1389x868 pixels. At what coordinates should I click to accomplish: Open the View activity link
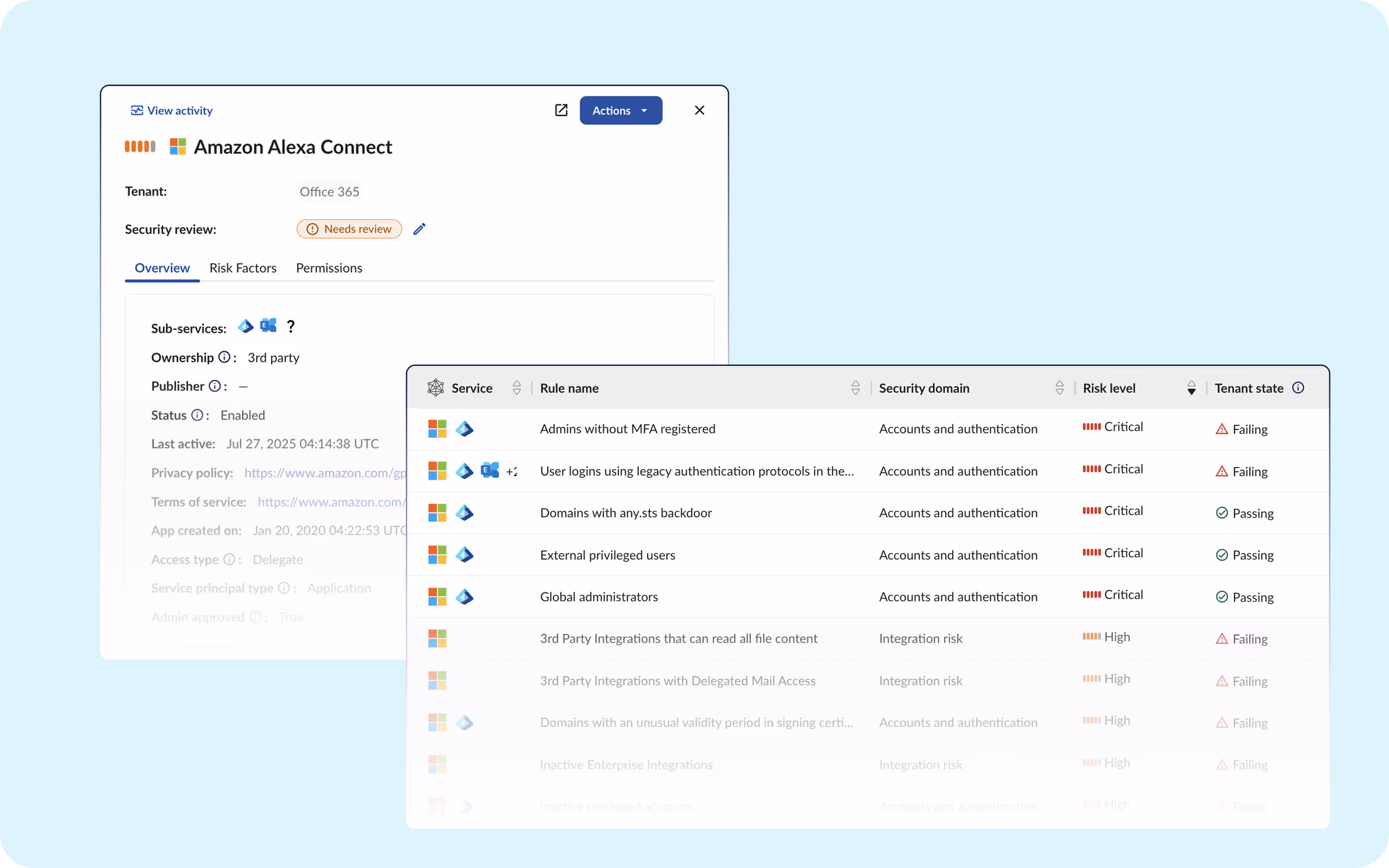click(x=171, y=110)
